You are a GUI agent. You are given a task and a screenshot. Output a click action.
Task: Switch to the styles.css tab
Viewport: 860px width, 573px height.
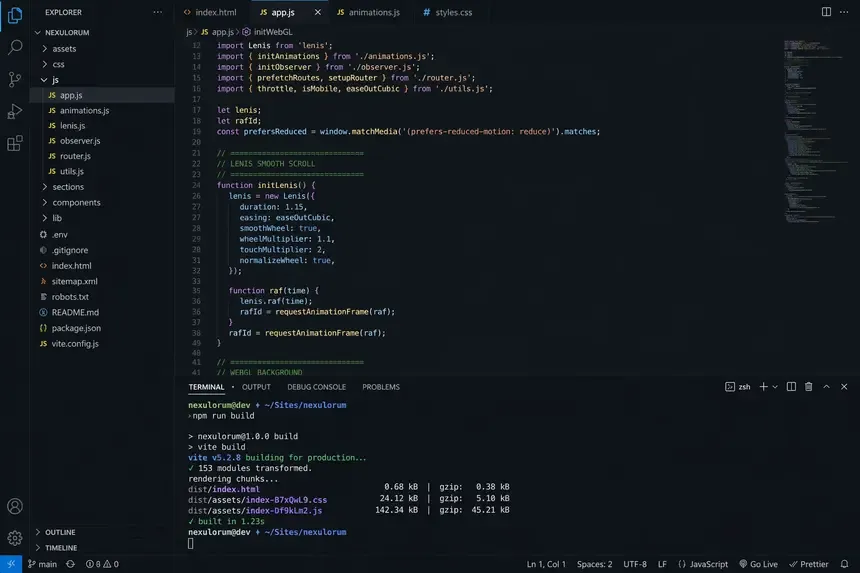tap(448, 12)
